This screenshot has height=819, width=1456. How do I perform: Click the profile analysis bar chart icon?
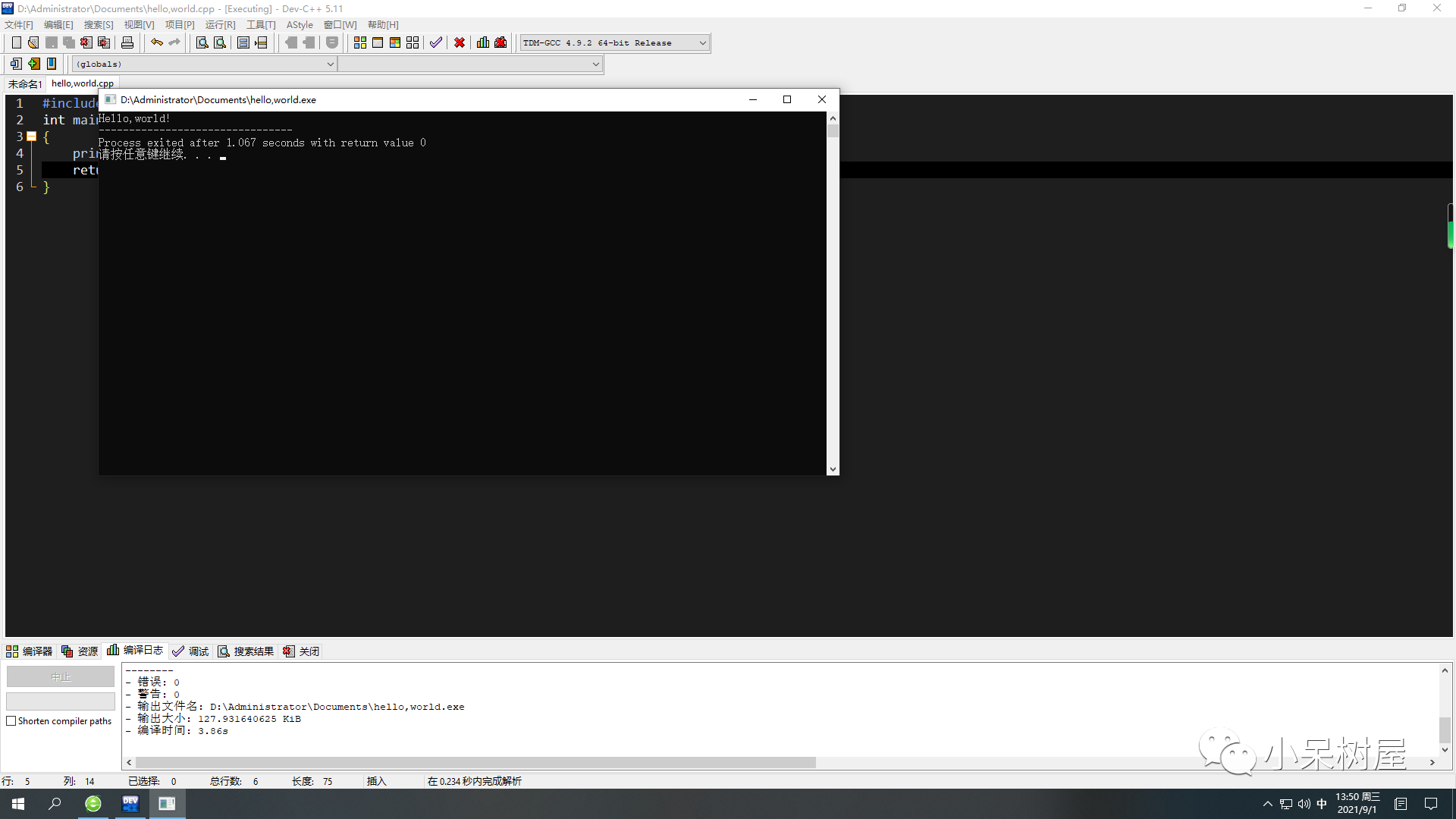point(483,42)
